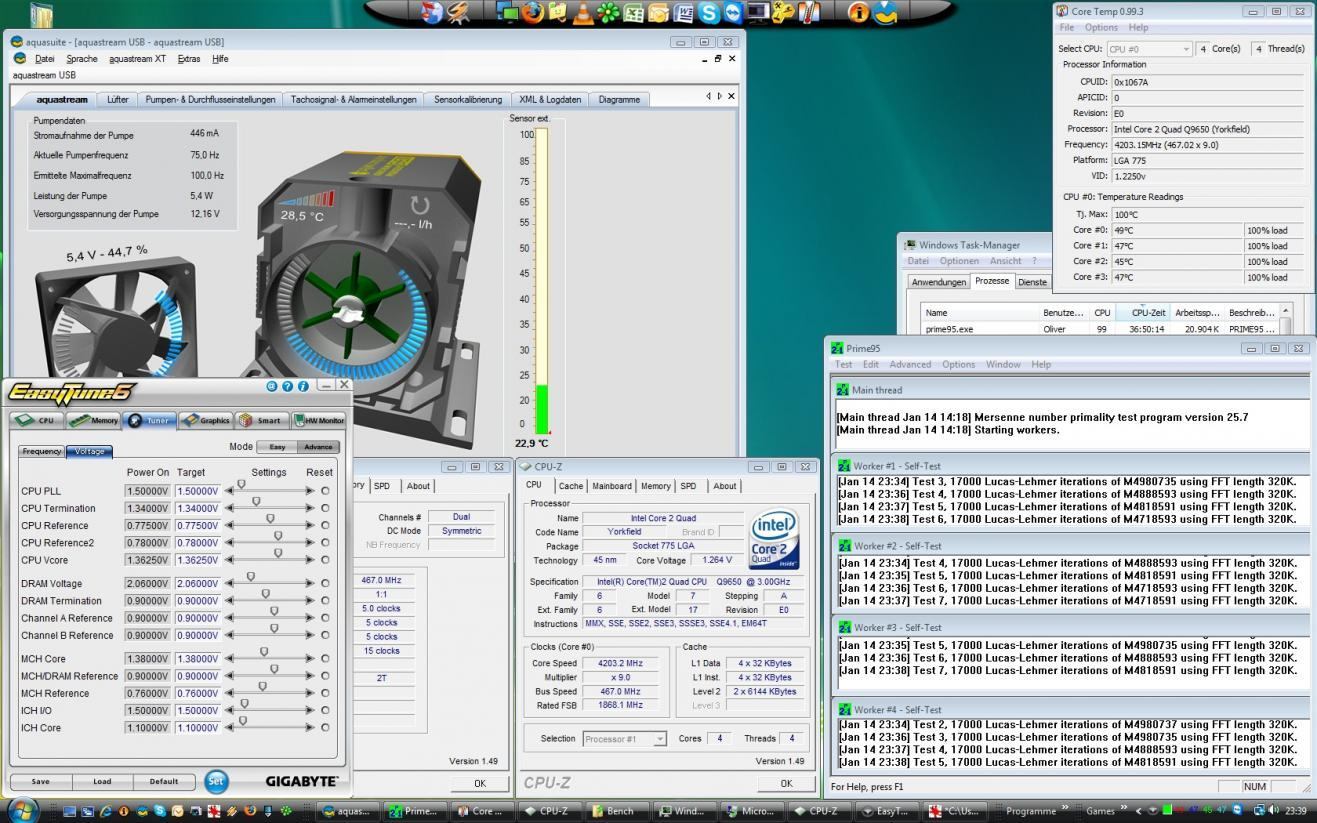Launch Firefox from the top dock
Screen dimensions: 1317x823
[x=533, y=12]
